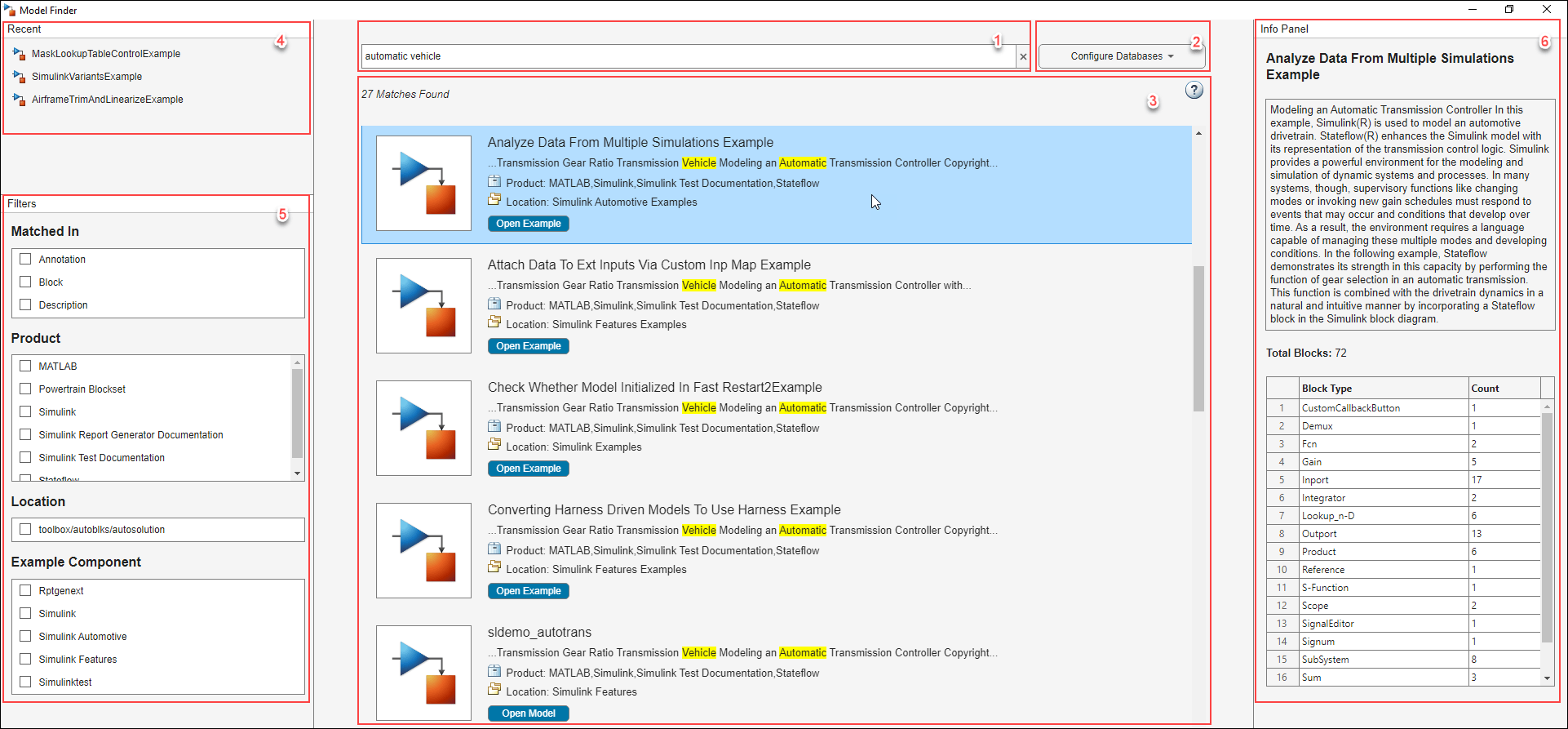The image size is (1568, 729).
Task: Click model icon beside AirframeTrimAndLinearizeExample
Action: (20, 100)
